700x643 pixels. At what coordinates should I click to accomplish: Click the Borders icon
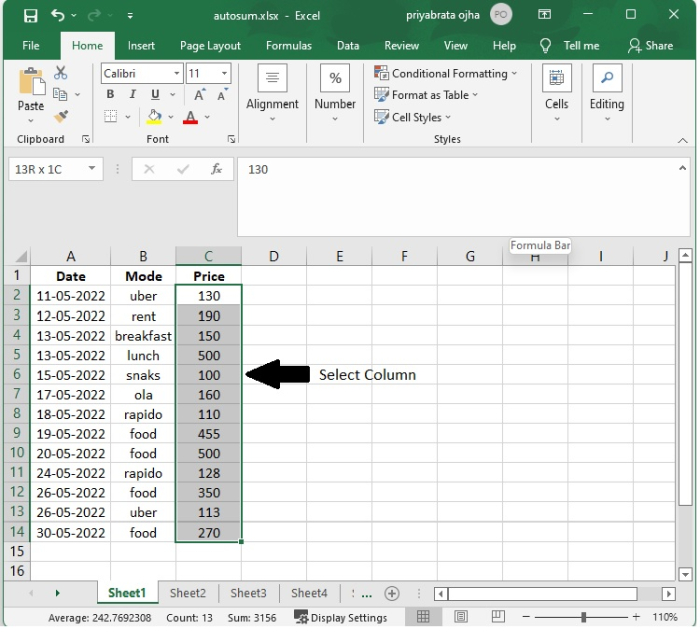110,117
